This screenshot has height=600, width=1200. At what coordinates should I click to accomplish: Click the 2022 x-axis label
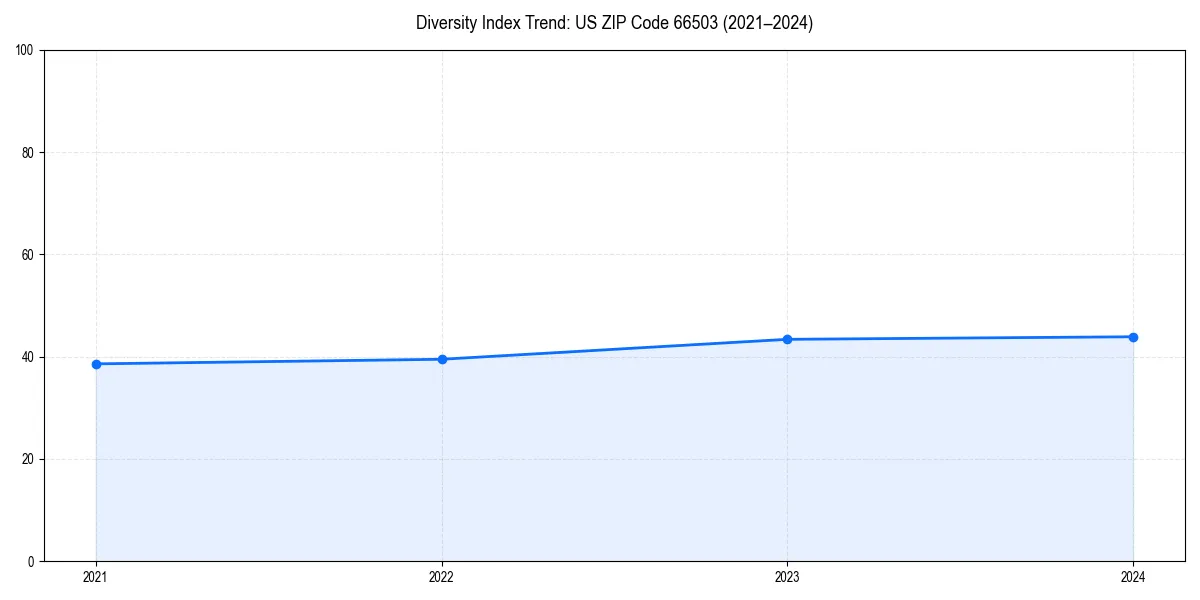442,577
